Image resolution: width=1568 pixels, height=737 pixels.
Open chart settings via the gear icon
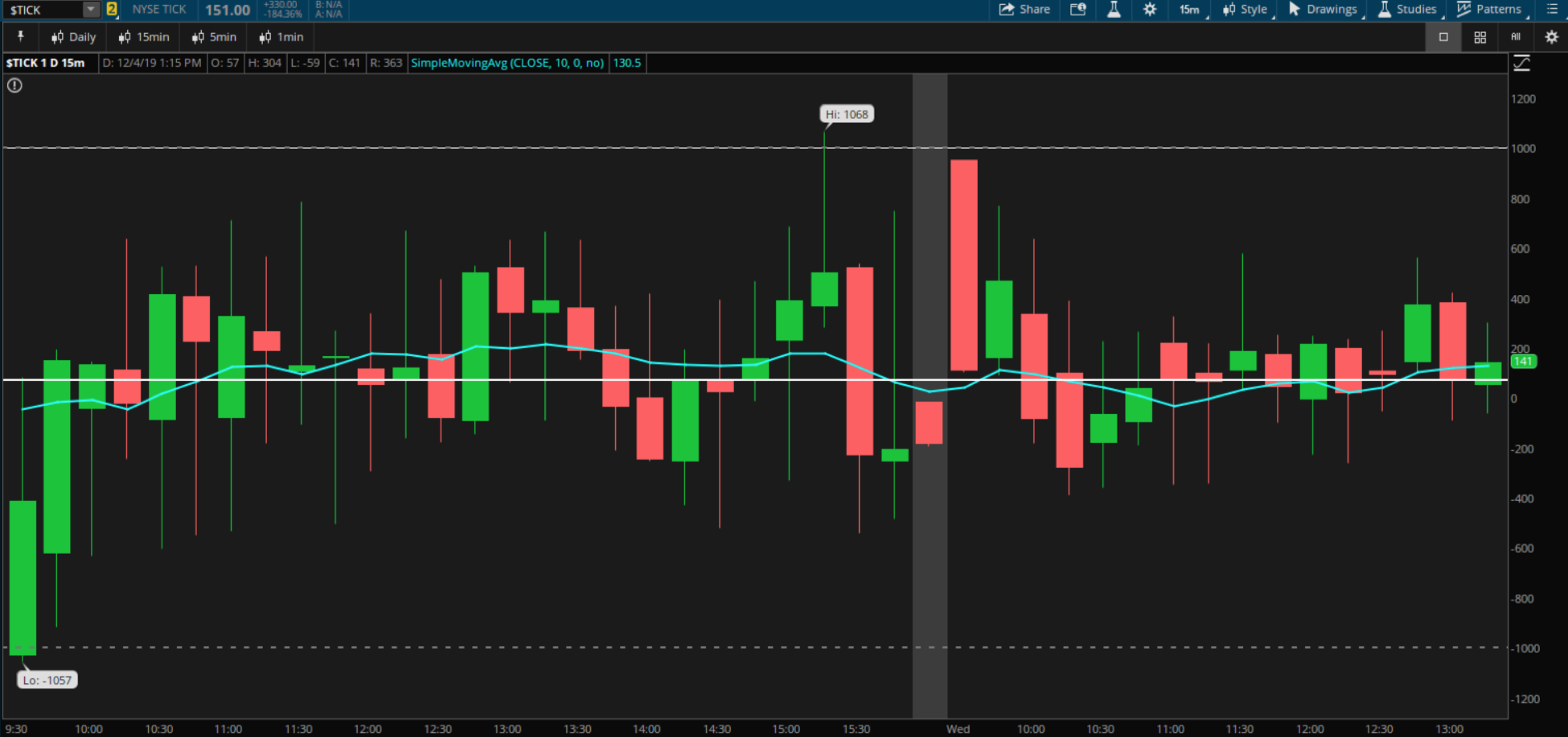pos(1150,9)
